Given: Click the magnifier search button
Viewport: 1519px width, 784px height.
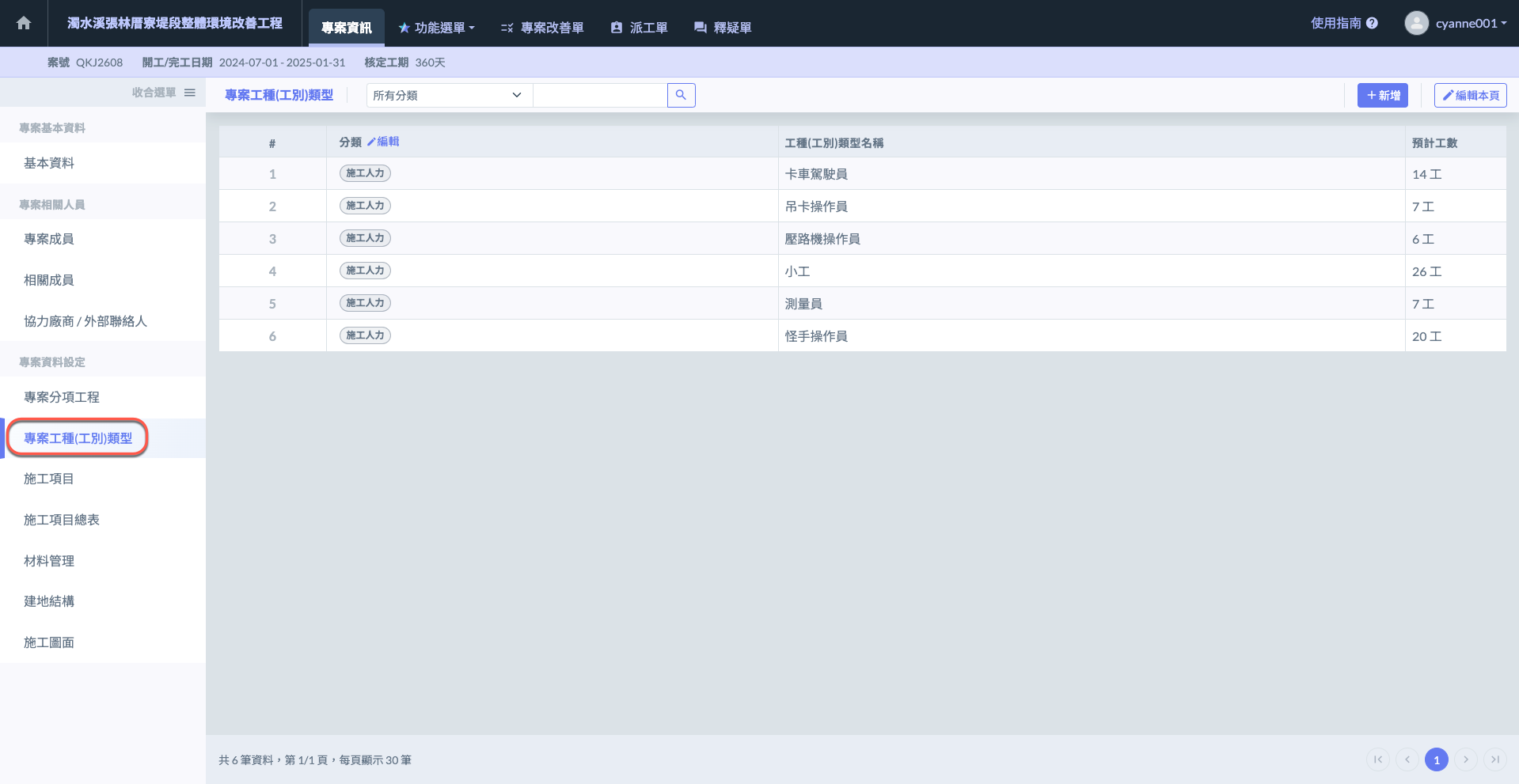Looking at the screenshot, I should (x=681, y=95).
